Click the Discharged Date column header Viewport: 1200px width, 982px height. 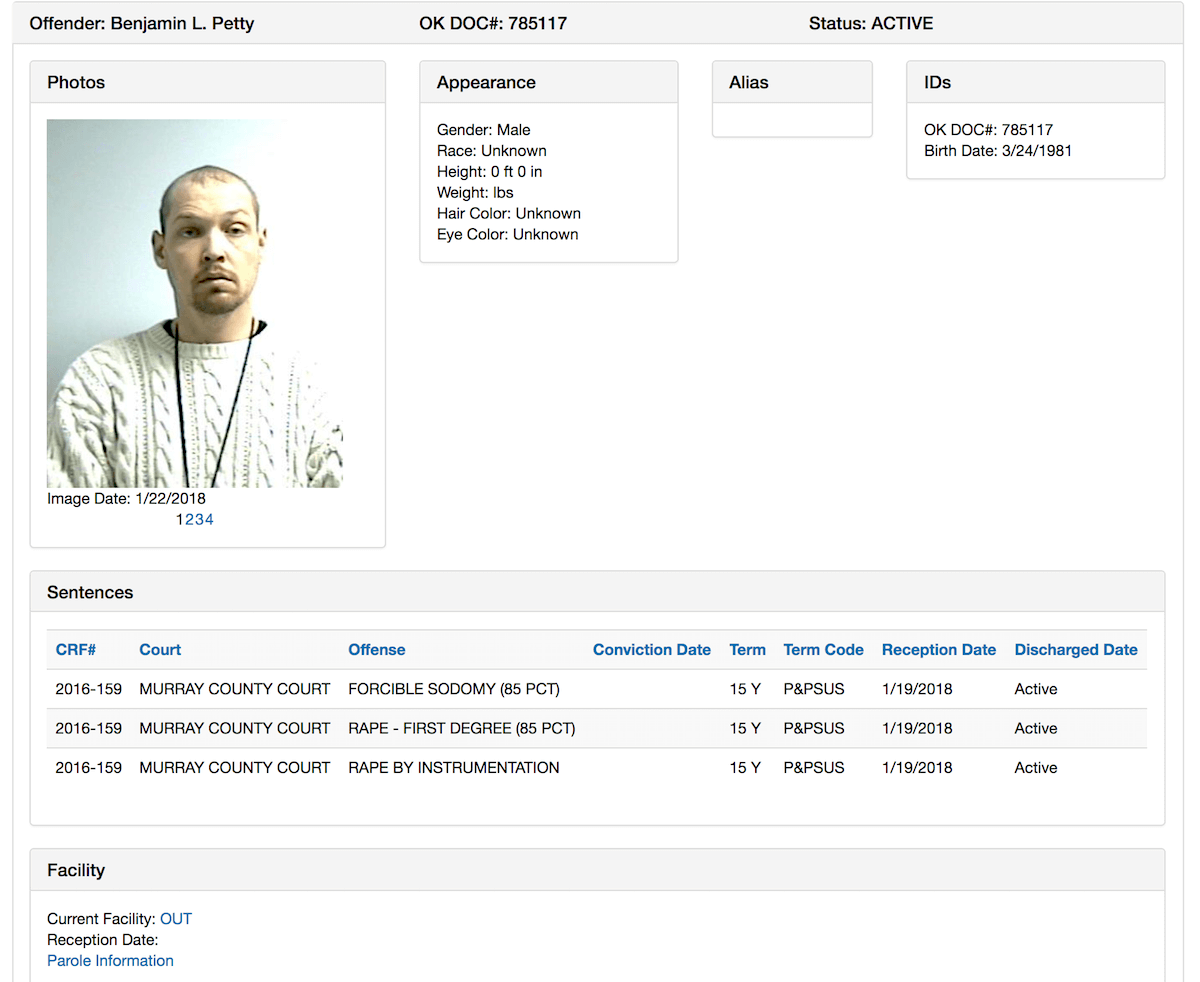click(1075, 650)
